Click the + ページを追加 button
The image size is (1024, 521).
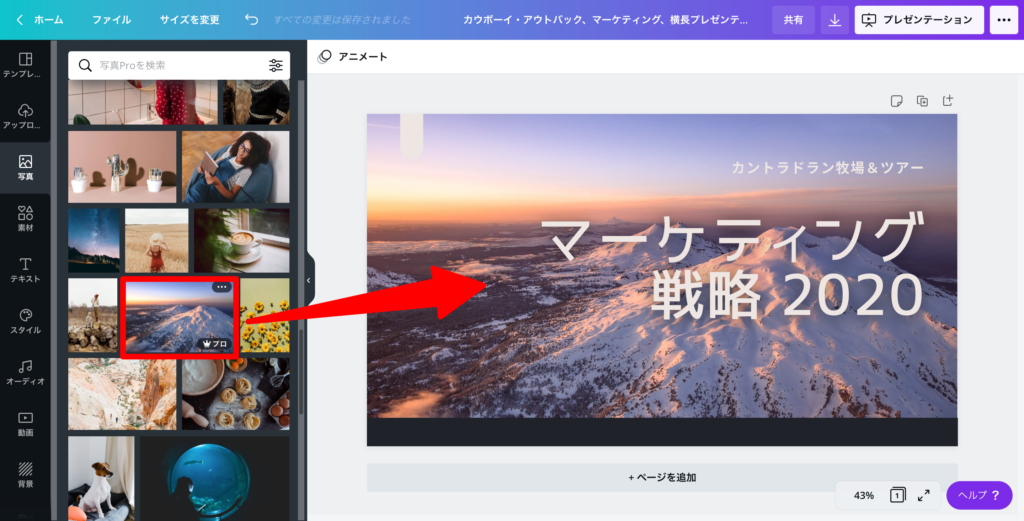(x=662, y=477)
